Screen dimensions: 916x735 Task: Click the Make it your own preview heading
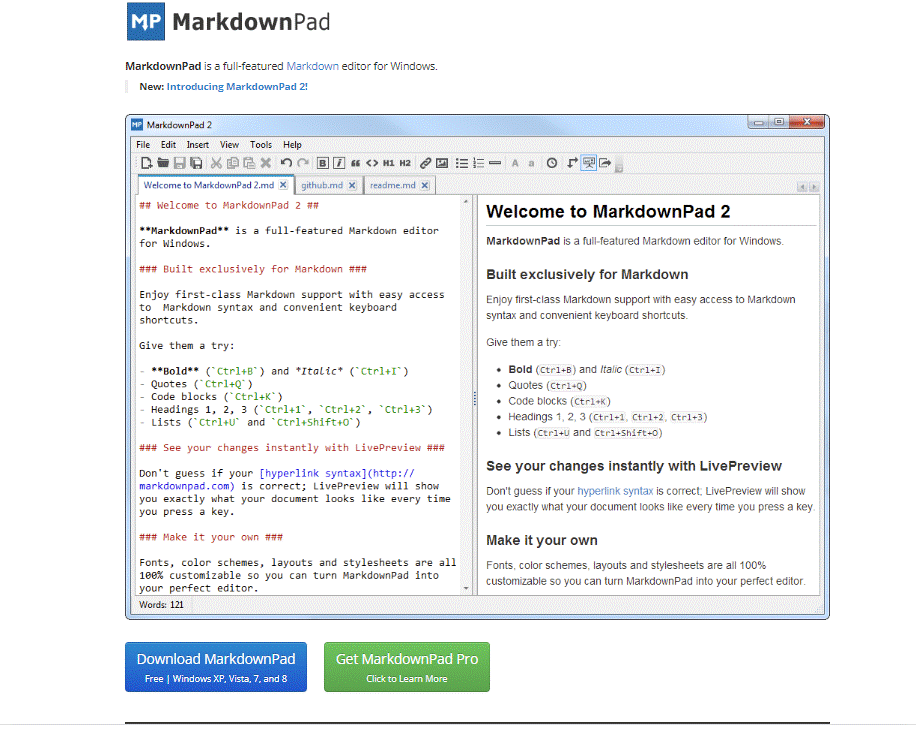[542, 540]
